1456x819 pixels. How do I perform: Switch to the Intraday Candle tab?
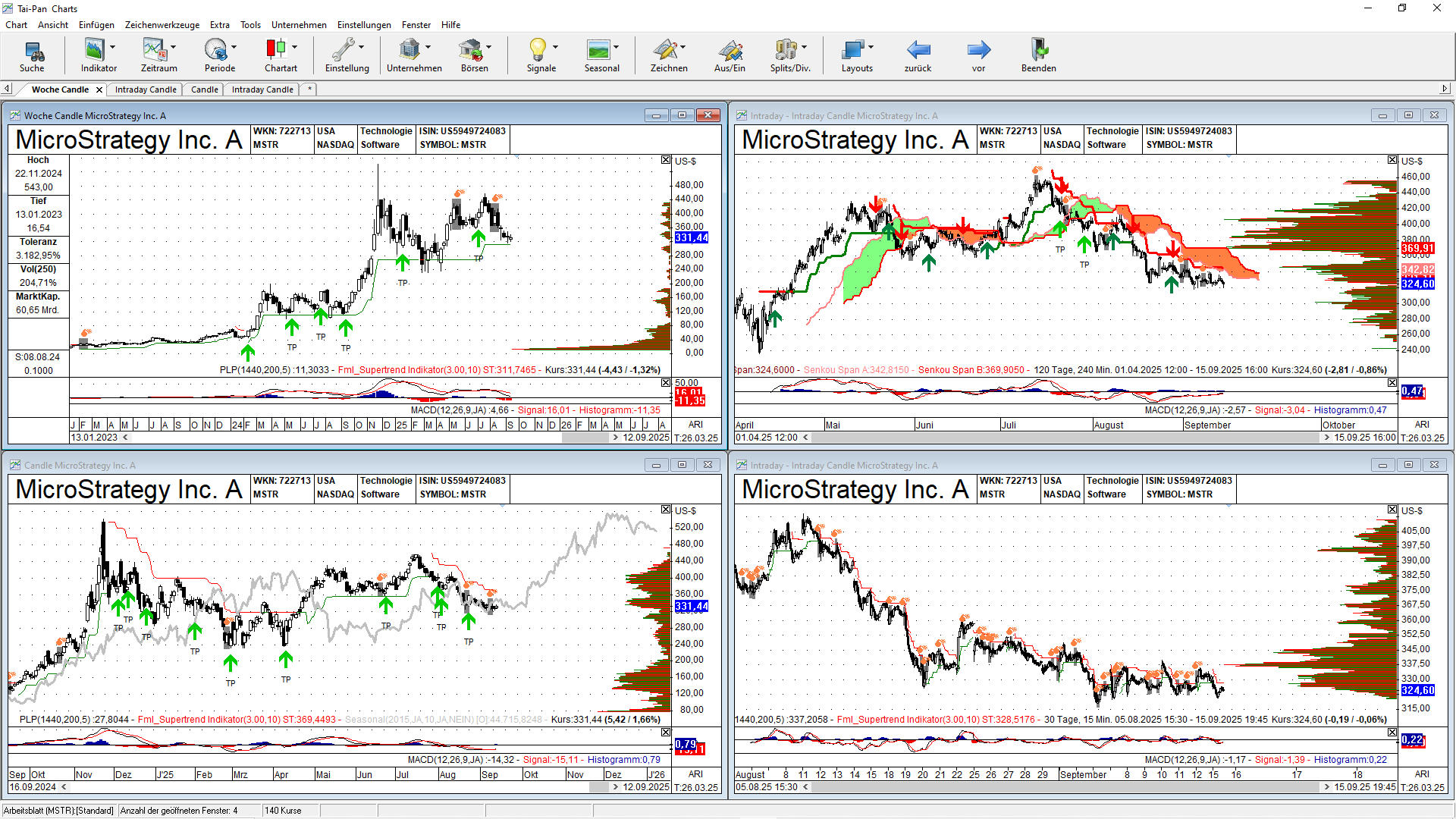[x=146, y=89]
